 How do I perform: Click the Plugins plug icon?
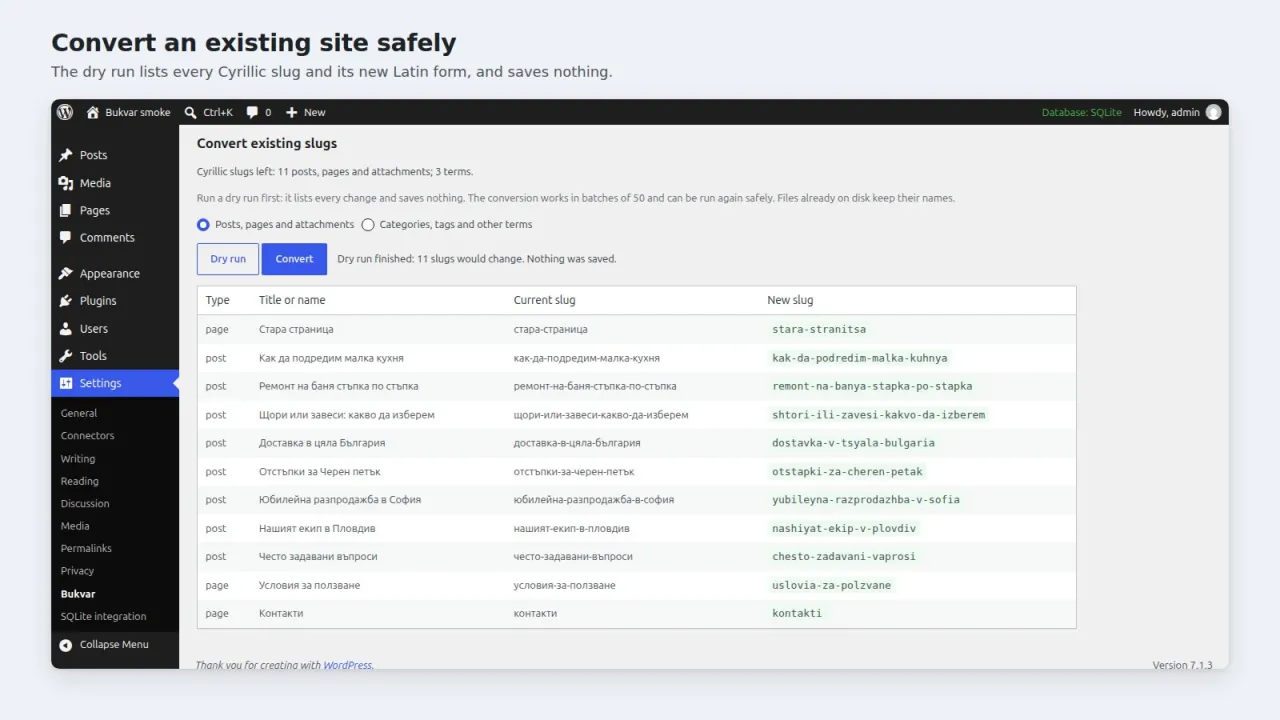pos(66,300)
